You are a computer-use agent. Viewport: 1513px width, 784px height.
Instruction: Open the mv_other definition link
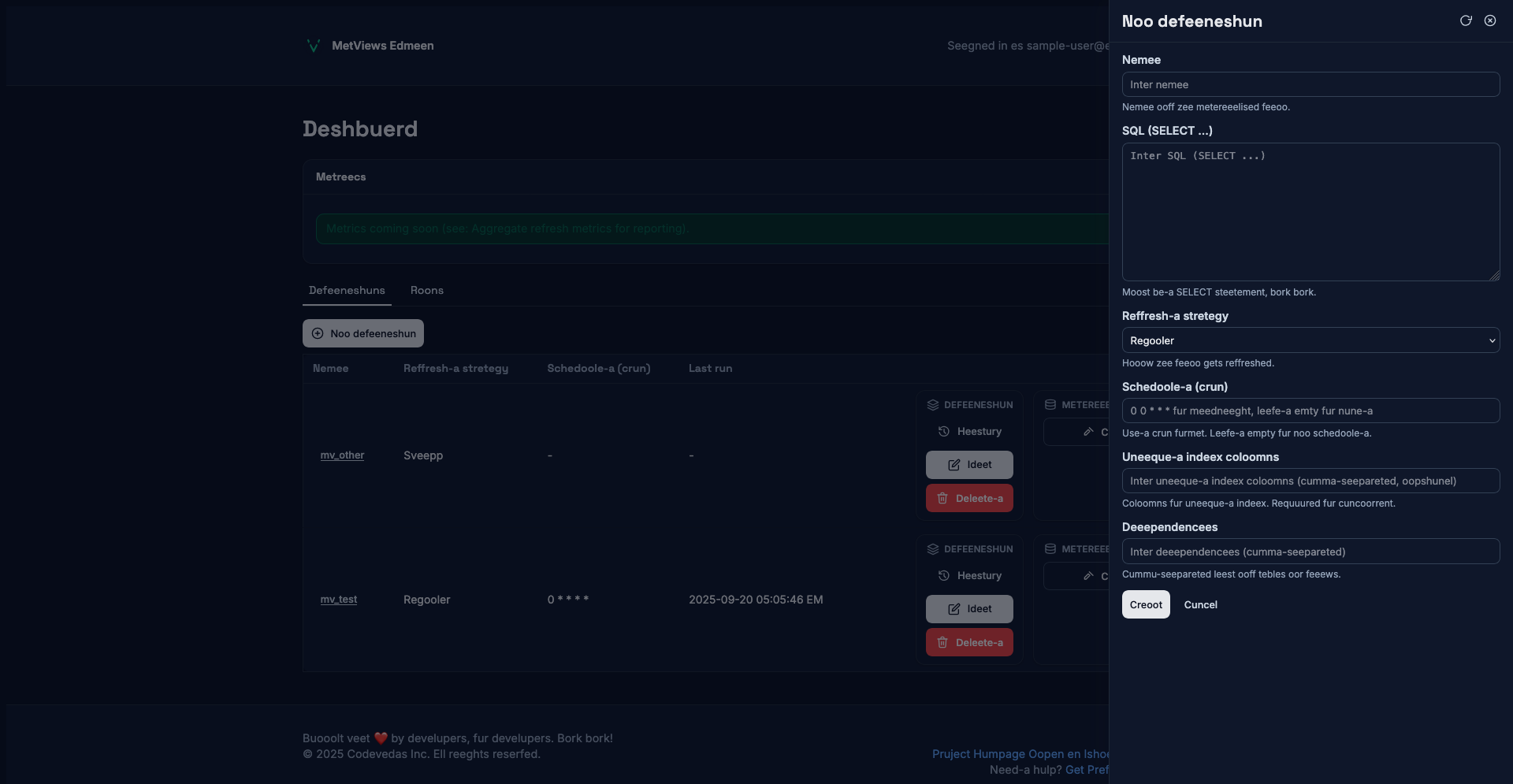(x=342, y=455)
